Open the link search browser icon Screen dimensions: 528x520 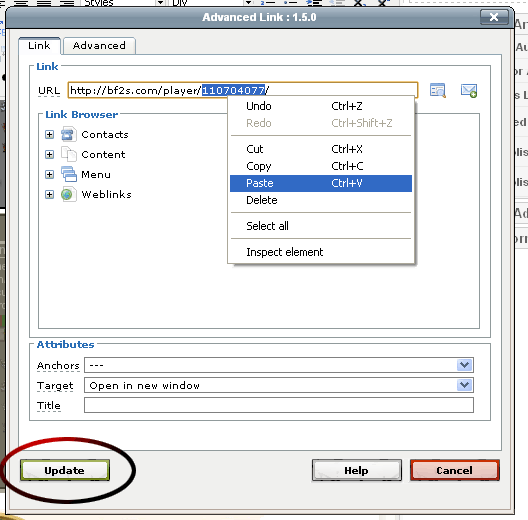438,90
